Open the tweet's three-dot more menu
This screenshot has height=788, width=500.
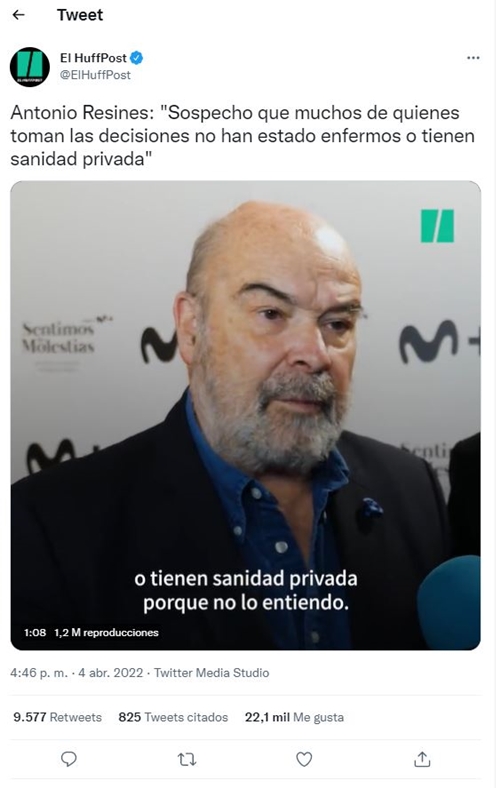(x=473, y=58)
